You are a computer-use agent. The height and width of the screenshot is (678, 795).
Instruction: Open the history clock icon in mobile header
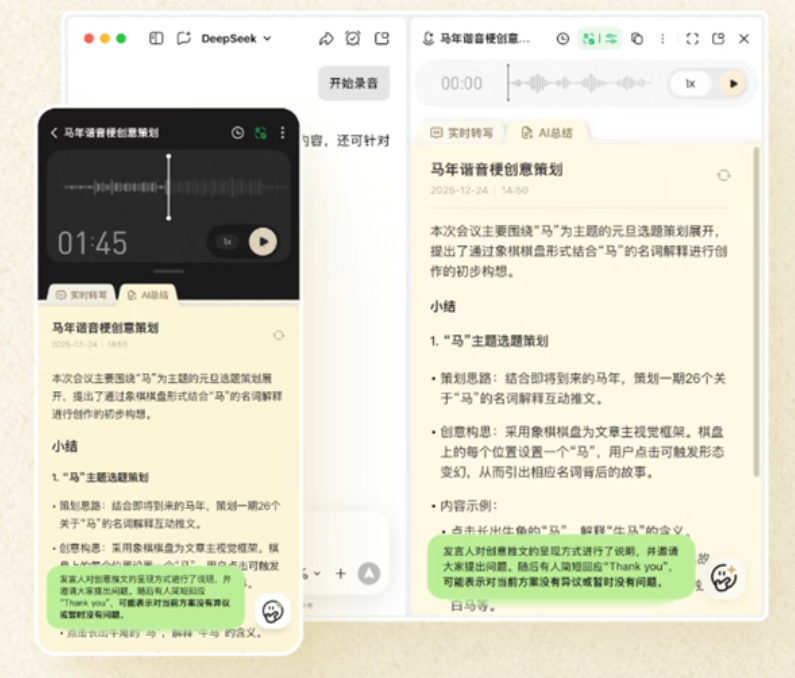237,133
